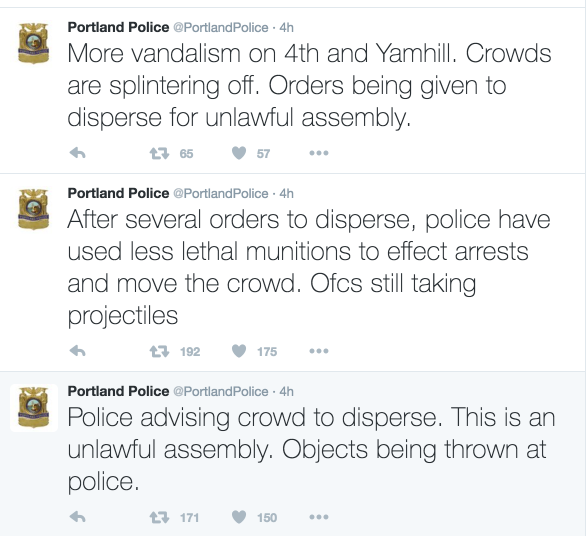Like the tweet with 57 likes
Screen dimensions: 586x536
(x=239, y=153)
